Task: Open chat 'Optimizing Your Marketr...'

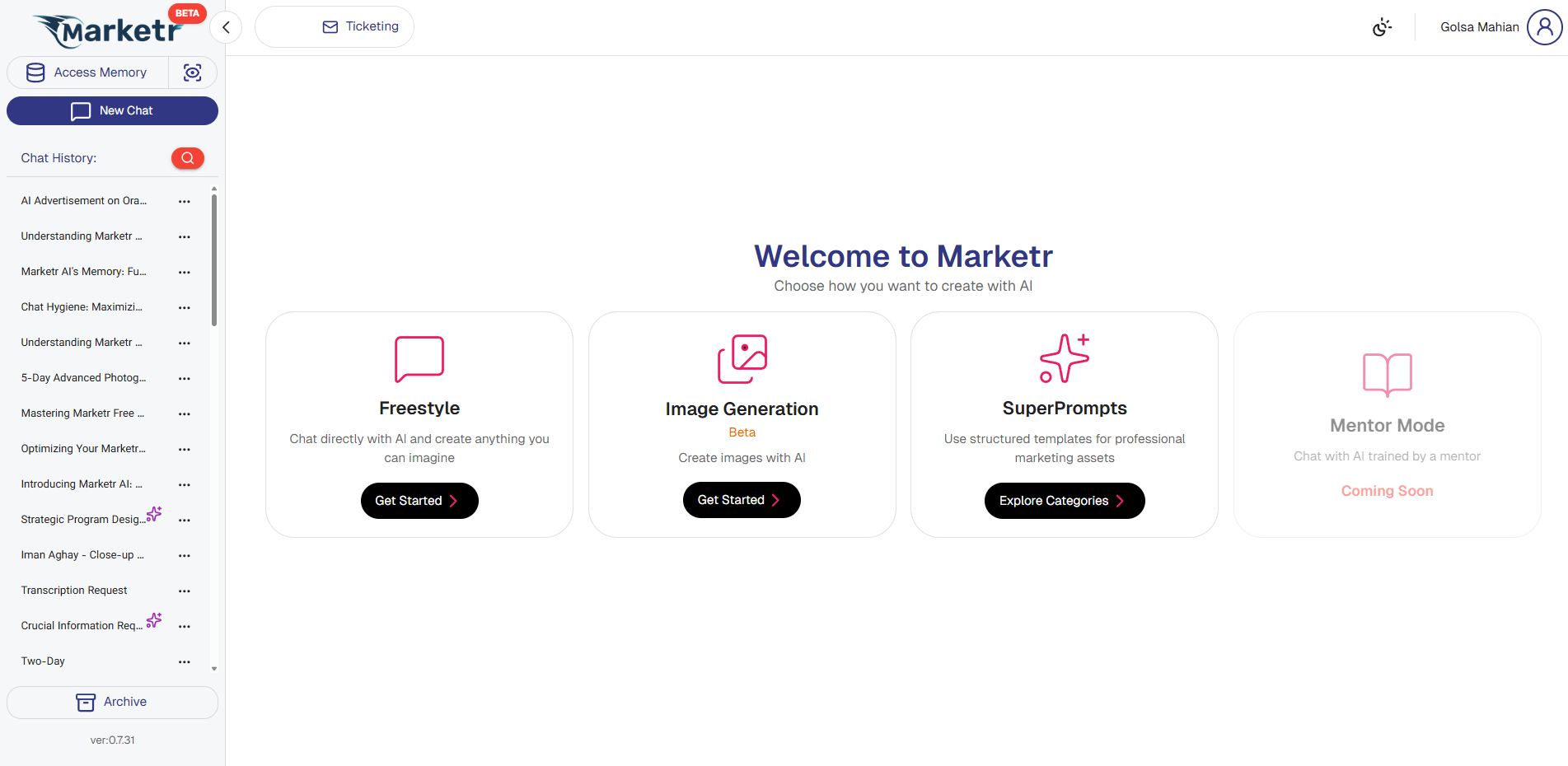Action: pyautogui.click(x=83, y=449)
